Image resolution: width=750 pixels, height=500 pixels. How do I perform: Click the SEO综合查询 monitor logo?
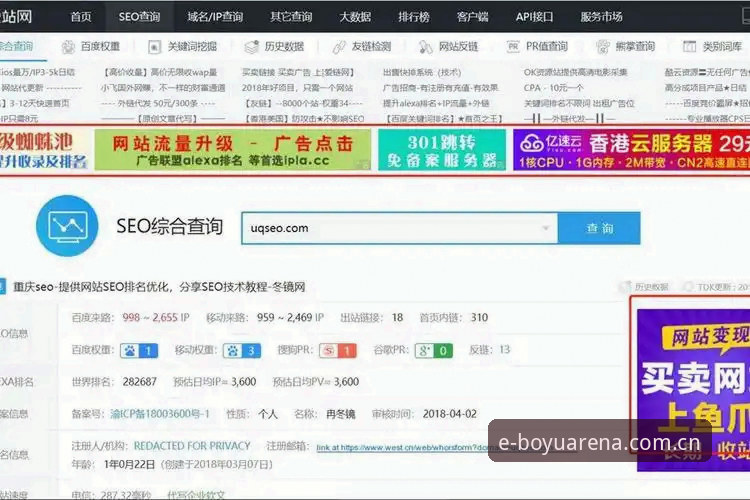[67, 226]
